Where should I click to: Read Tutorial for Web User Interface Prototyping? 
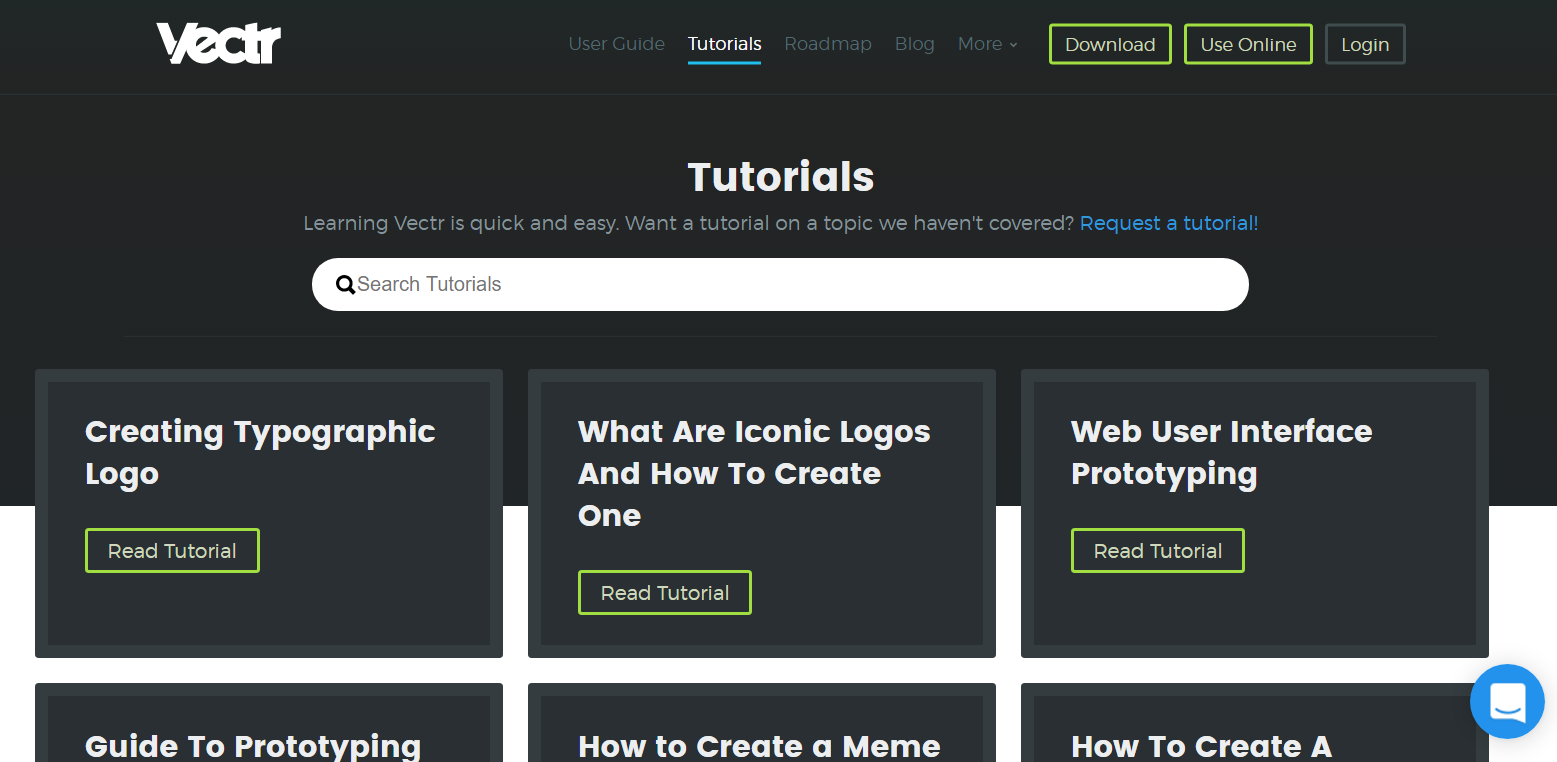tap(1158, 551)
